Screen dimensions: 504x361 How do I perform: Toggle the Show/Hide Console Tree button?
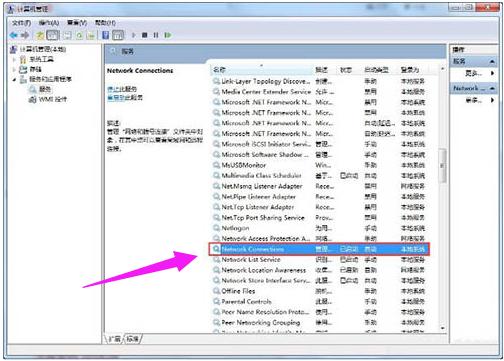click(x=53, y=35)
